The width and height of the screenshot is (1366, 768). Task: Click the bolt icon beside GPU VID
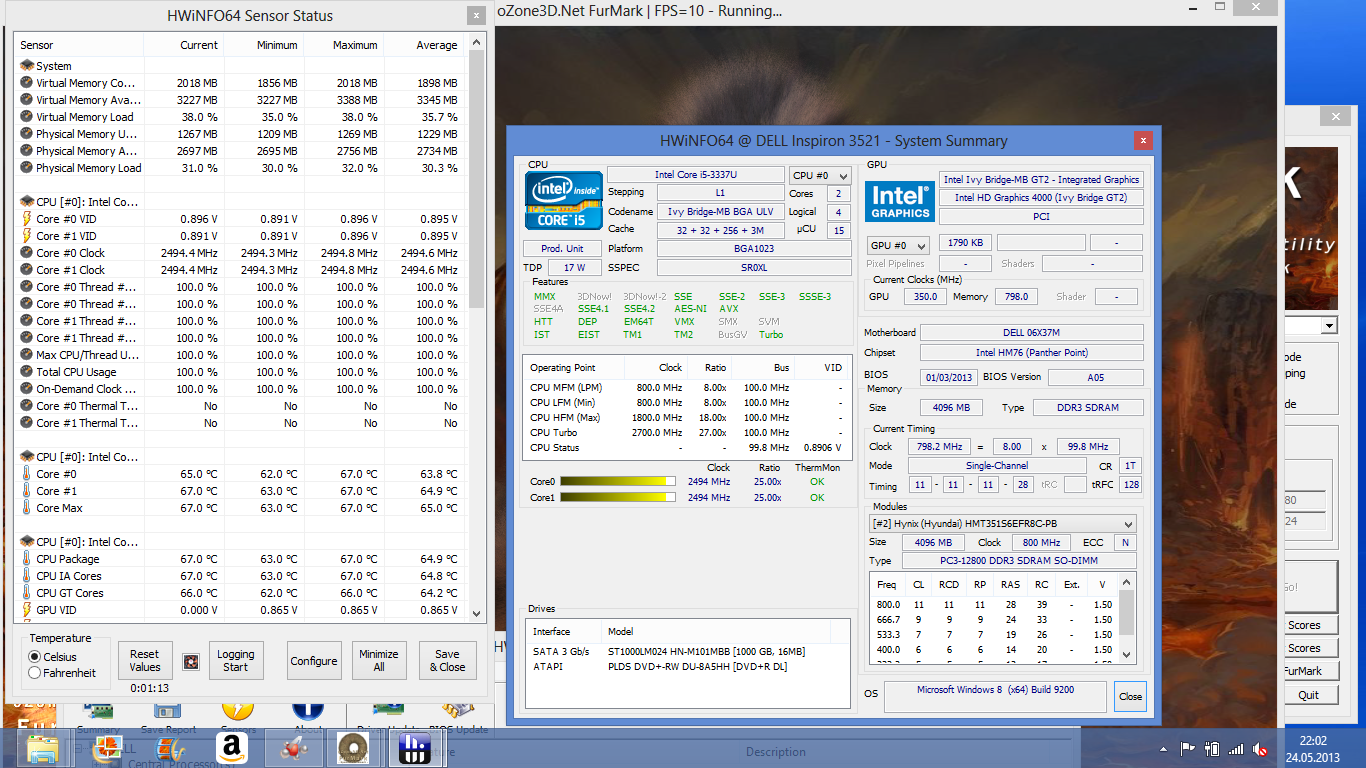tap(26, 610)
